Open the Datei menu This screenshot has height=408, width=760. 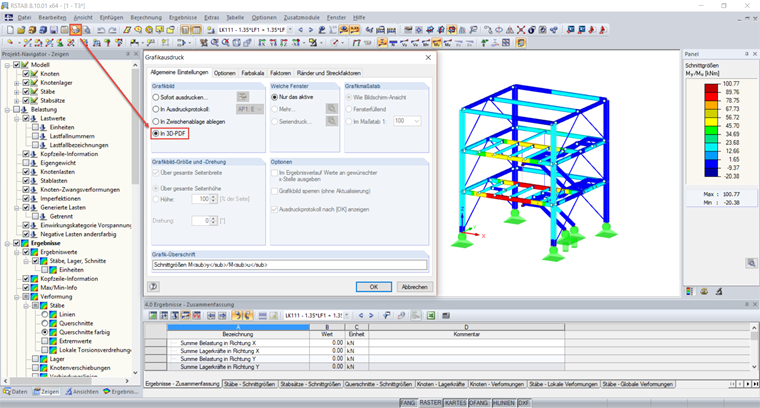pos(24,17)
